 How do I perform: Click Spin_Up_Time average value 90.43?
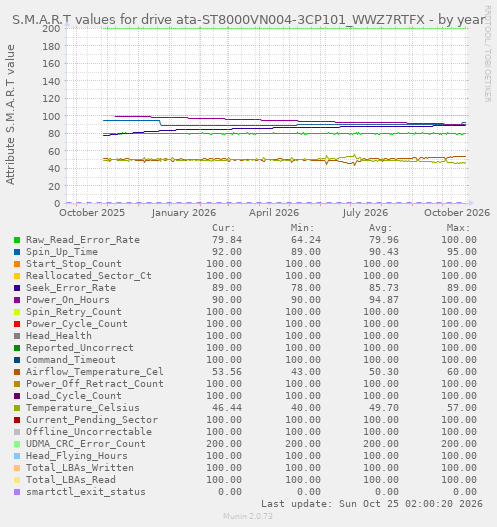tap(384, 252)
